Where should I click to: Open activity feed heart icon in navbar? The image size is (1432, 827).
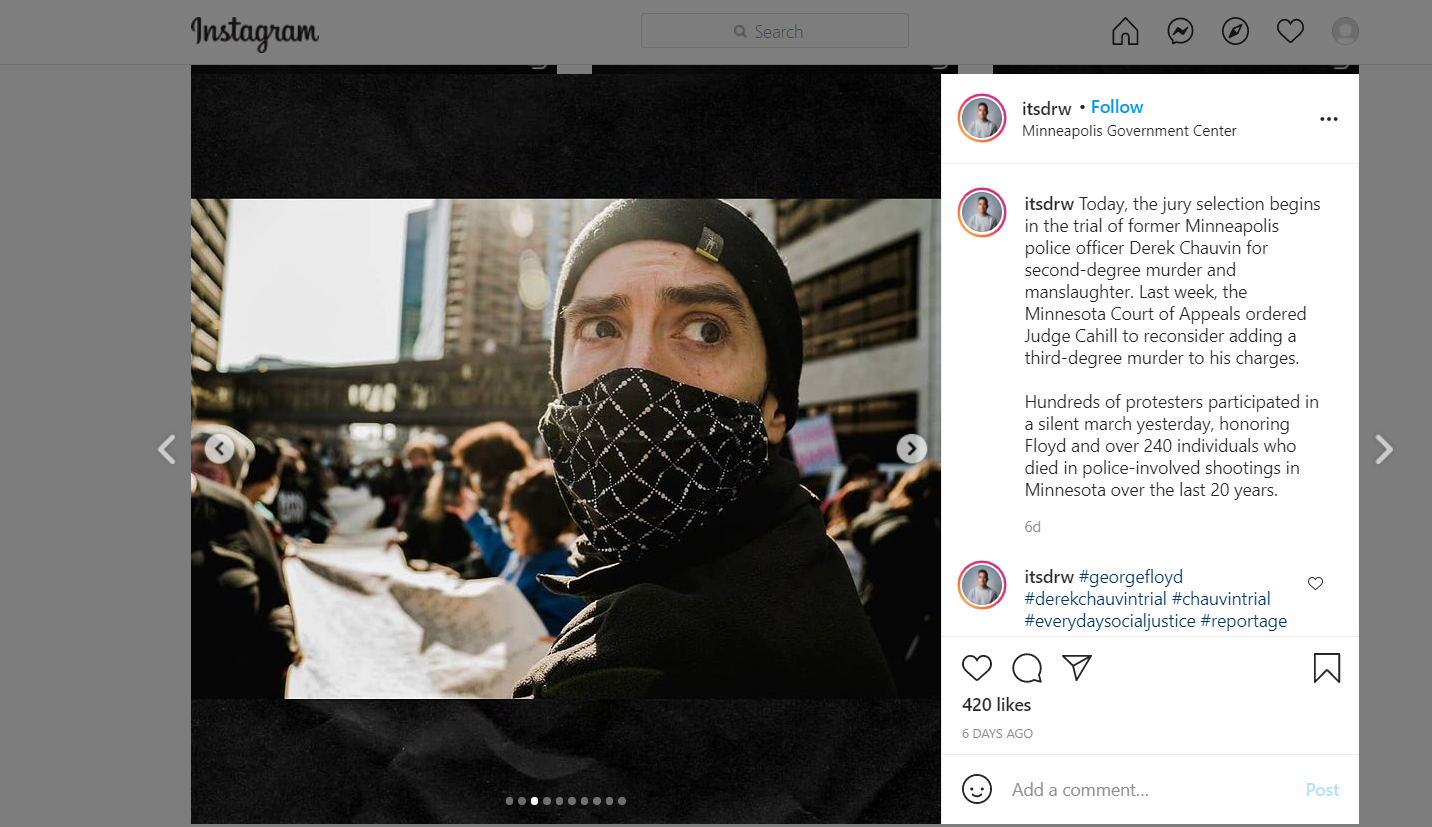[x=1290, y=32]
